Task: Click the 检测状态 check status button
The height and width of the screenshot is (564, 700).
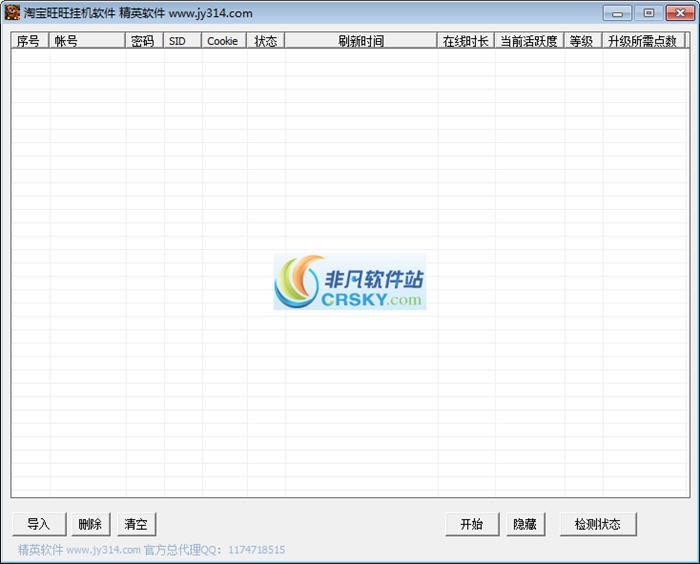Action: tap(598, 524)
